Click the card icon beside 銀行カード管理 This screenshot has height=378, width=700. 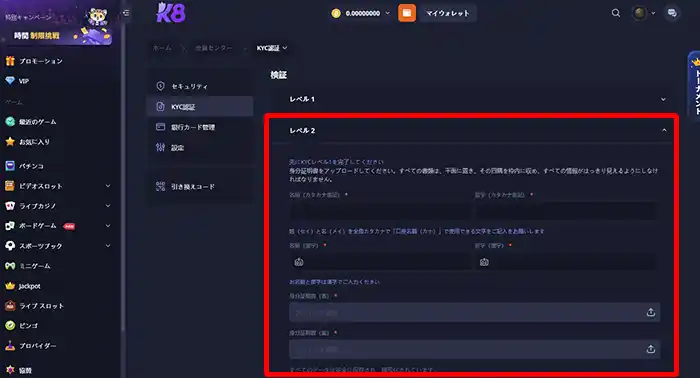[x=160, y=127]
